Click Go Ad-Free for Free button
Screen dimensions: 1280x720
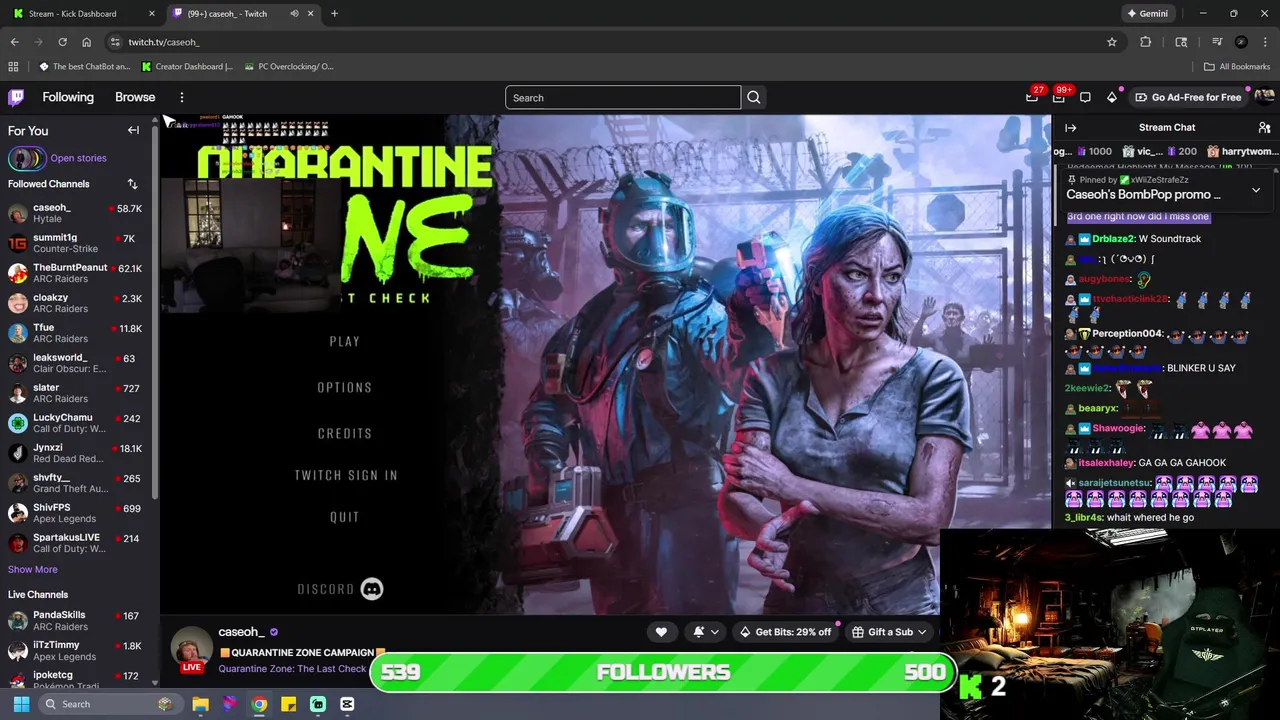pos(1188,97)
